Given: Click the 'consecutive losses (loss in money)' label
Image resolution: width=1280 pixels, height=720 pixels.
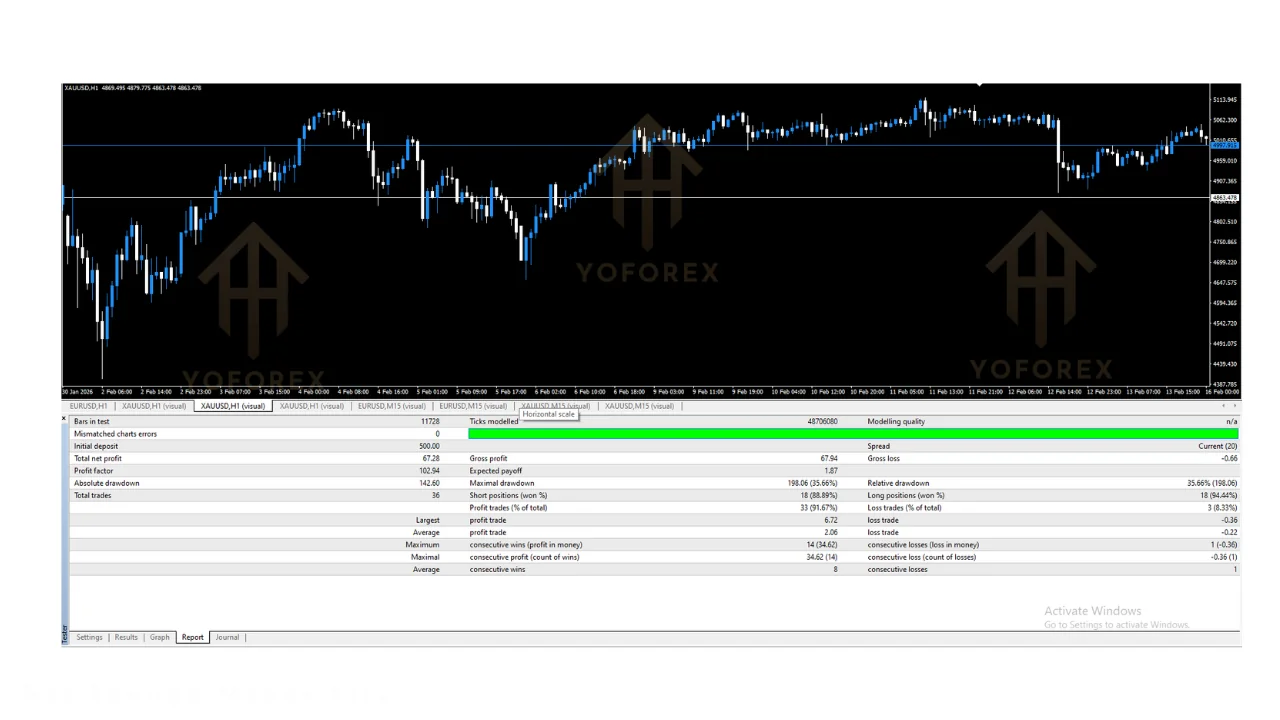Looking at the screenshot, I should (923, 545).
